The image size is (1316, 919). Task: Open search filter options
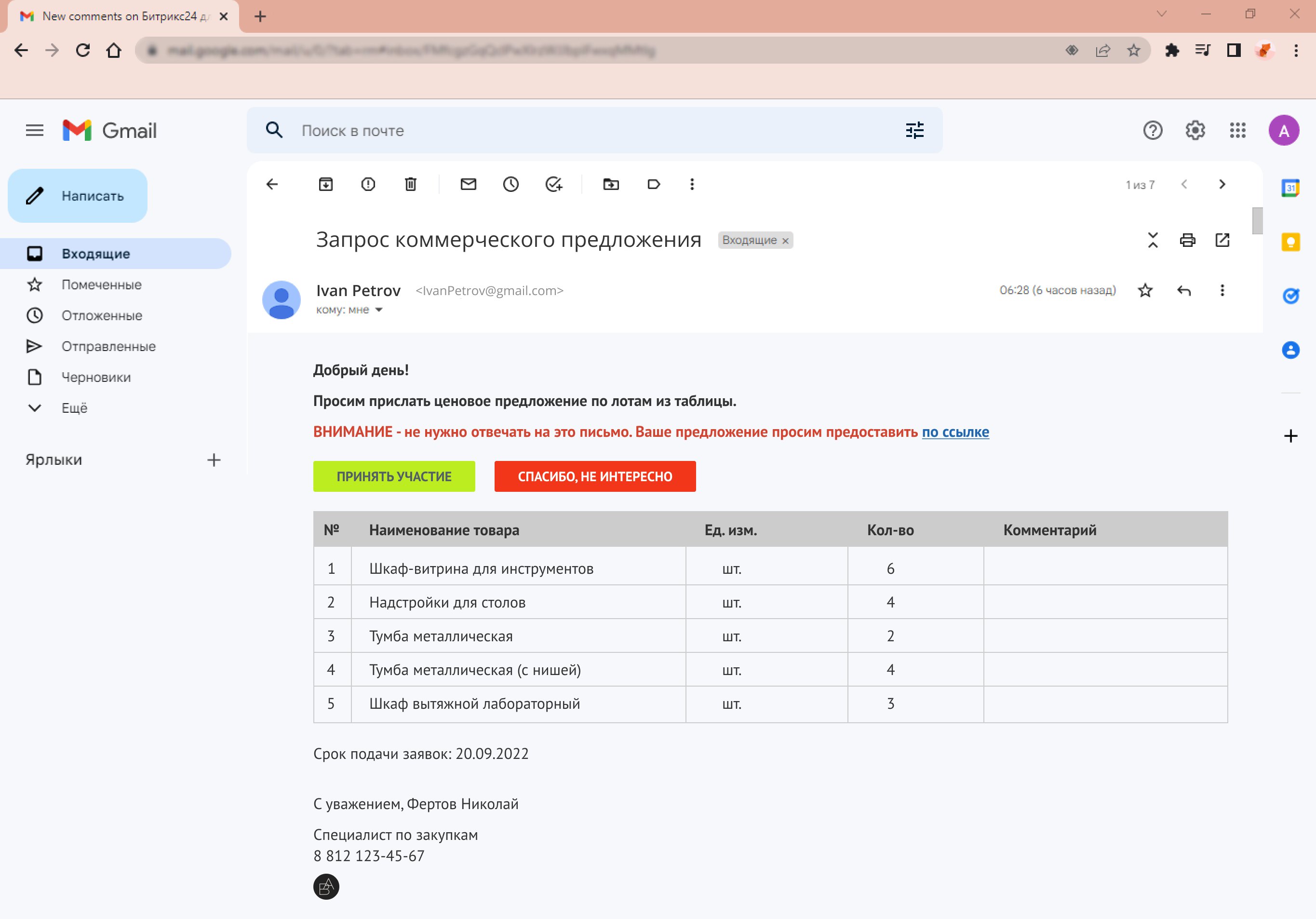click(x=914, y=131)
